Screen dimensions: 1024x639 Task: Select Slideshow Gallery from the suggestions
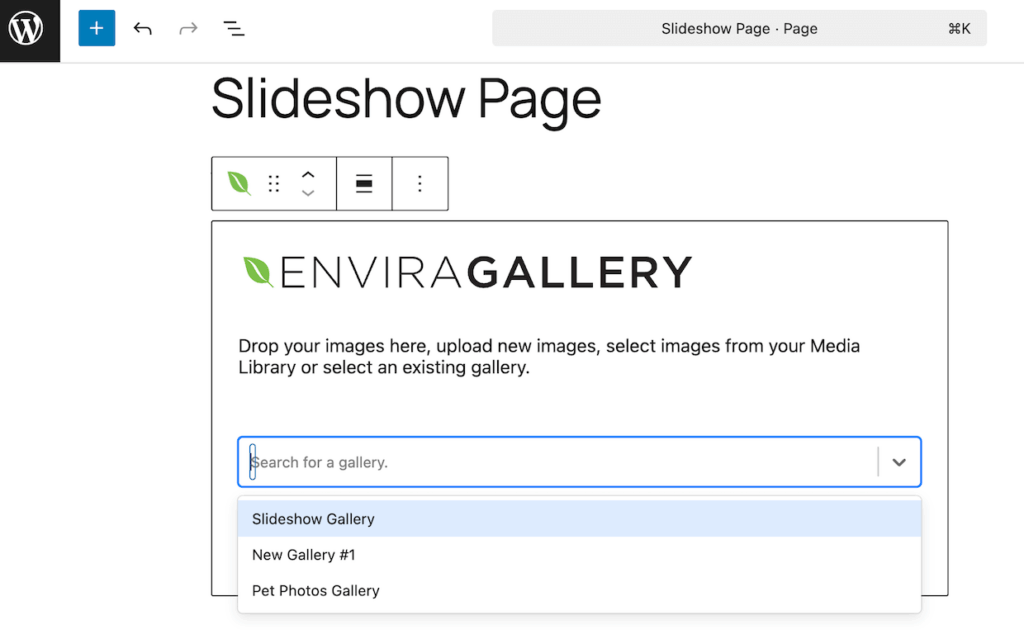[x=313, y=518]
